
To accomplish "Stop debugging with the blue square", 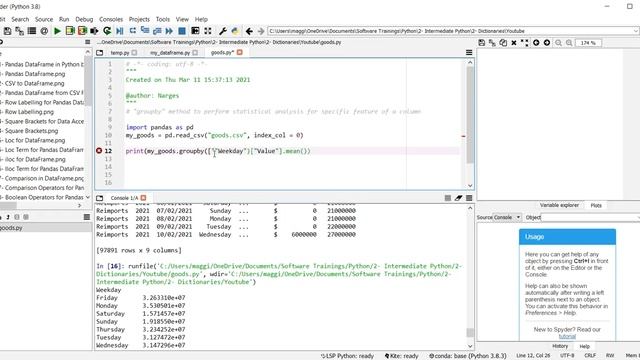I will point(182,31).
